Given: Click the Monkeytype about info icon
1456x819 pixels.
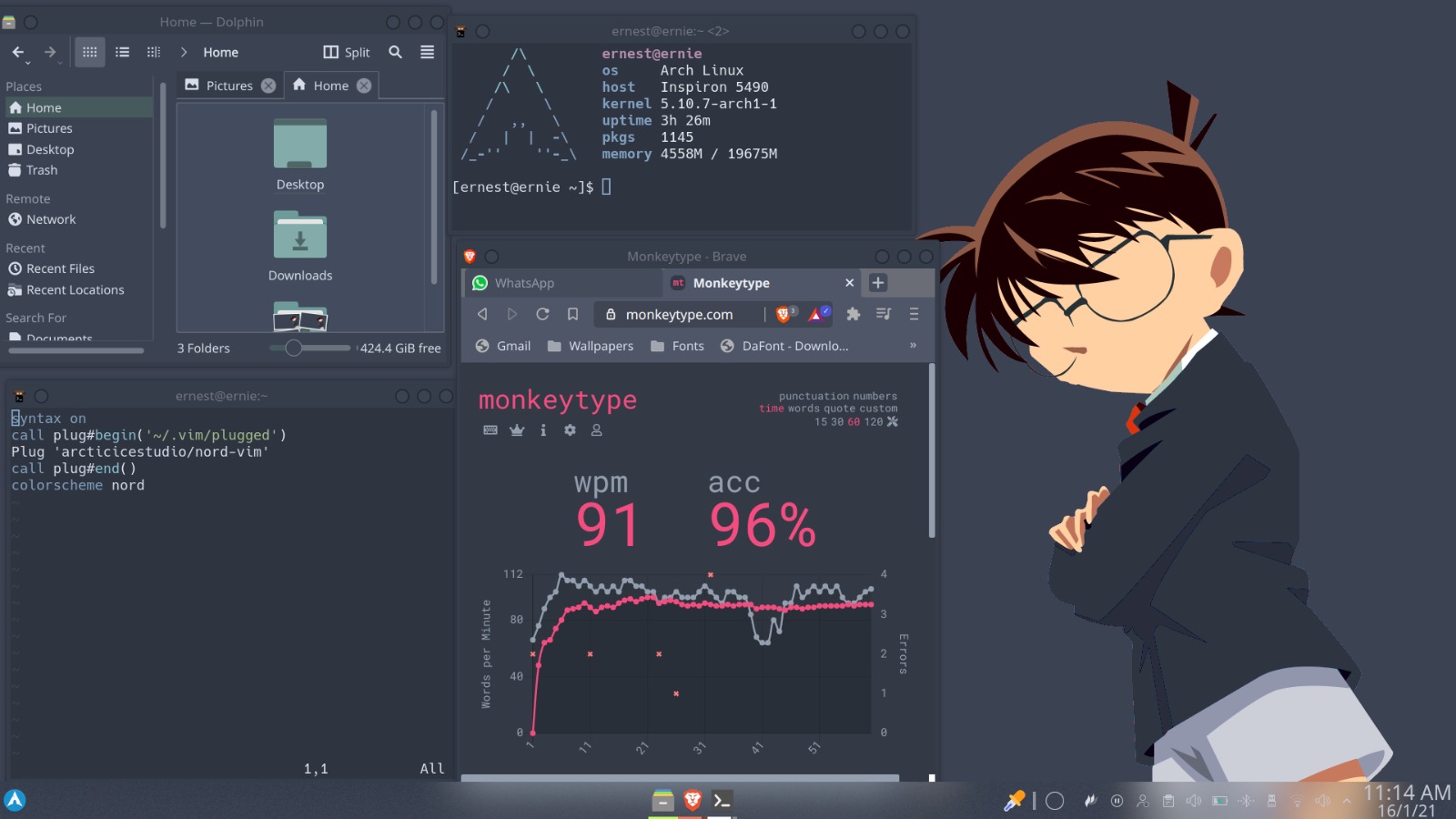Looking at the screenshot, I should pos(543,430).
